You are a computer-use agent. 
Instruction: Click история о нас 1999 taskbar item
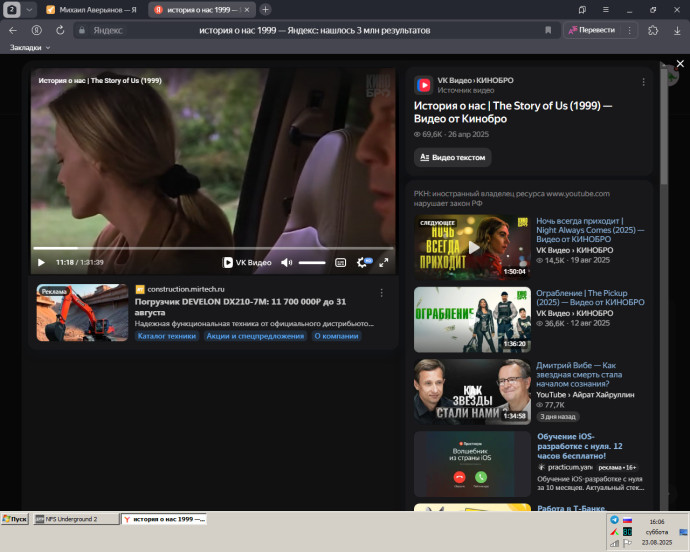[x=164, y=519]
